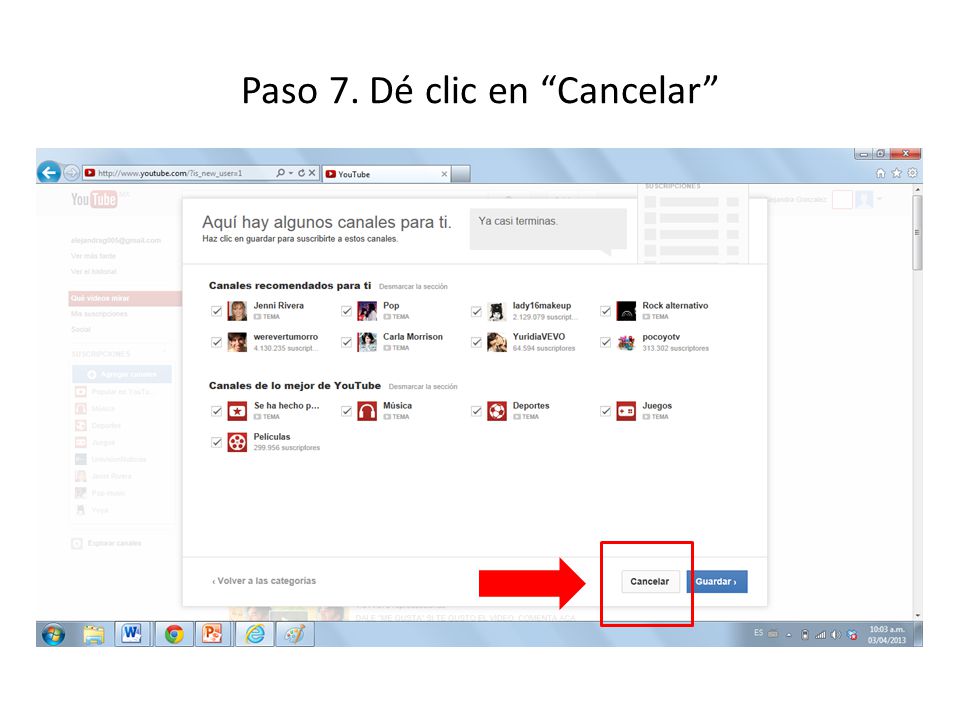The height and width of the screenshot is (720, 960).
Task: Close the YouTube browser tab
Action: click(x=444, y=174)
